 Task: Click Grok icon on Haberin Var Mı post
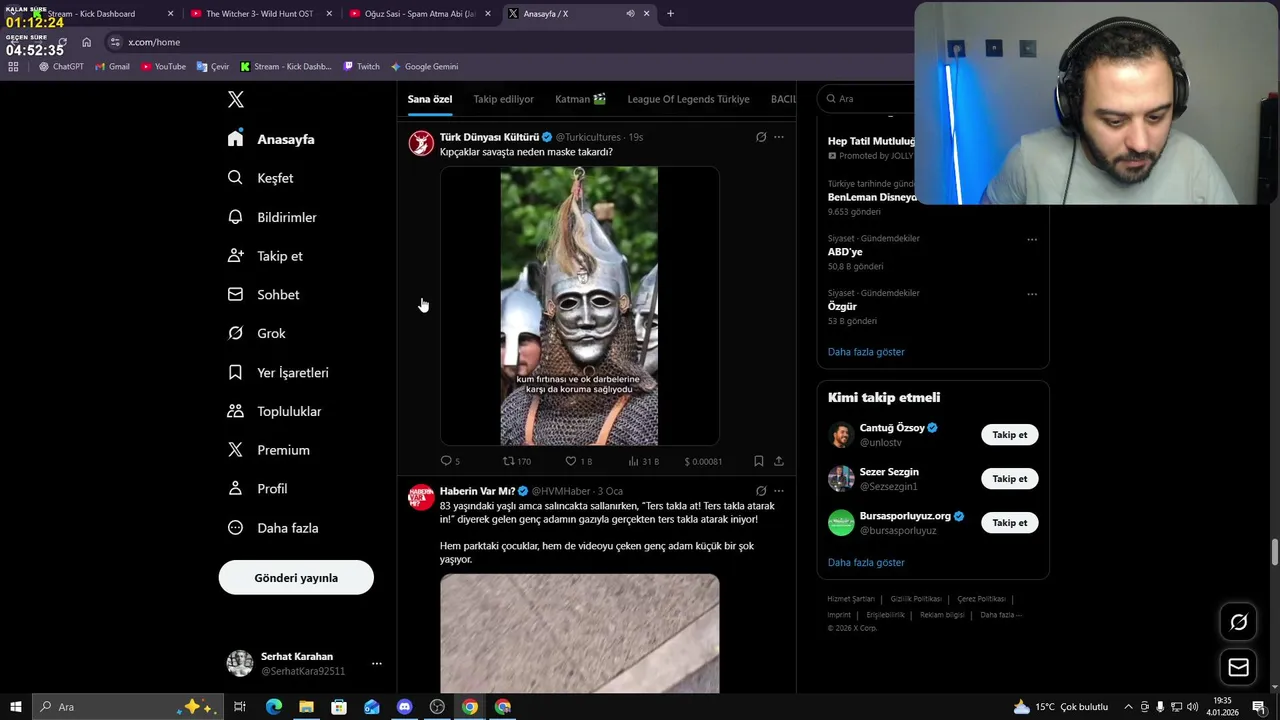coord(761,491)
